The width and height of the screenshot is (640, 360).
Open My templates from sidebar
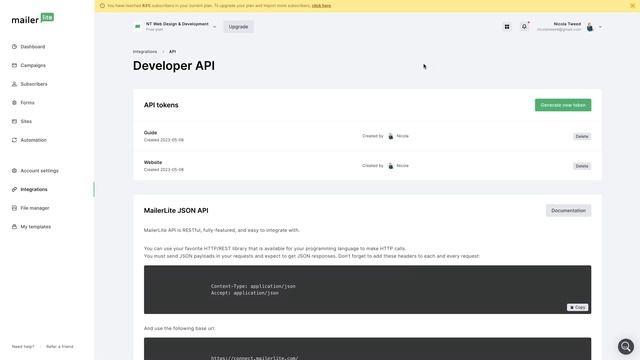[x=36, y=227]
